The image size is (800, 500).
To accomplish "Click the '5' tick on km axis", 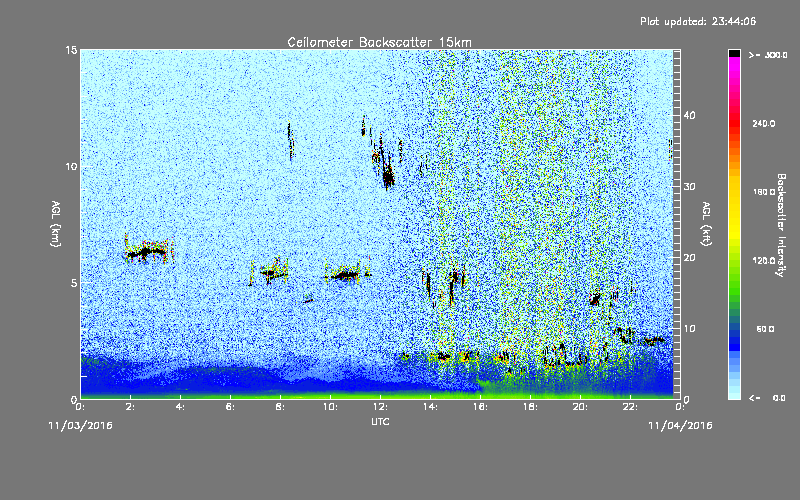I will [74, 283].
